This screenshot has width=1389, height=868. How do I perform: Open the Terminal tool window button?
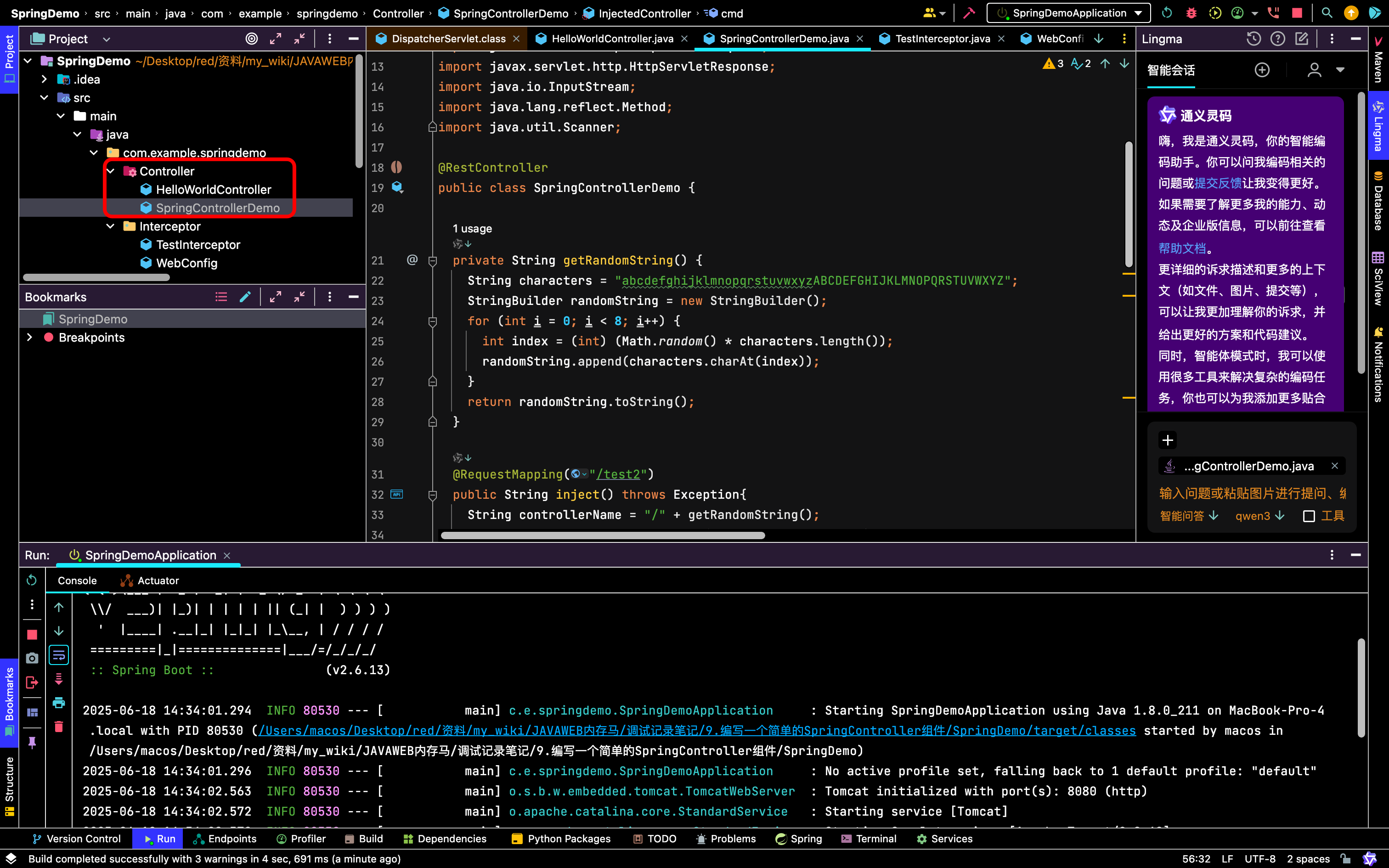pos(869,839)
